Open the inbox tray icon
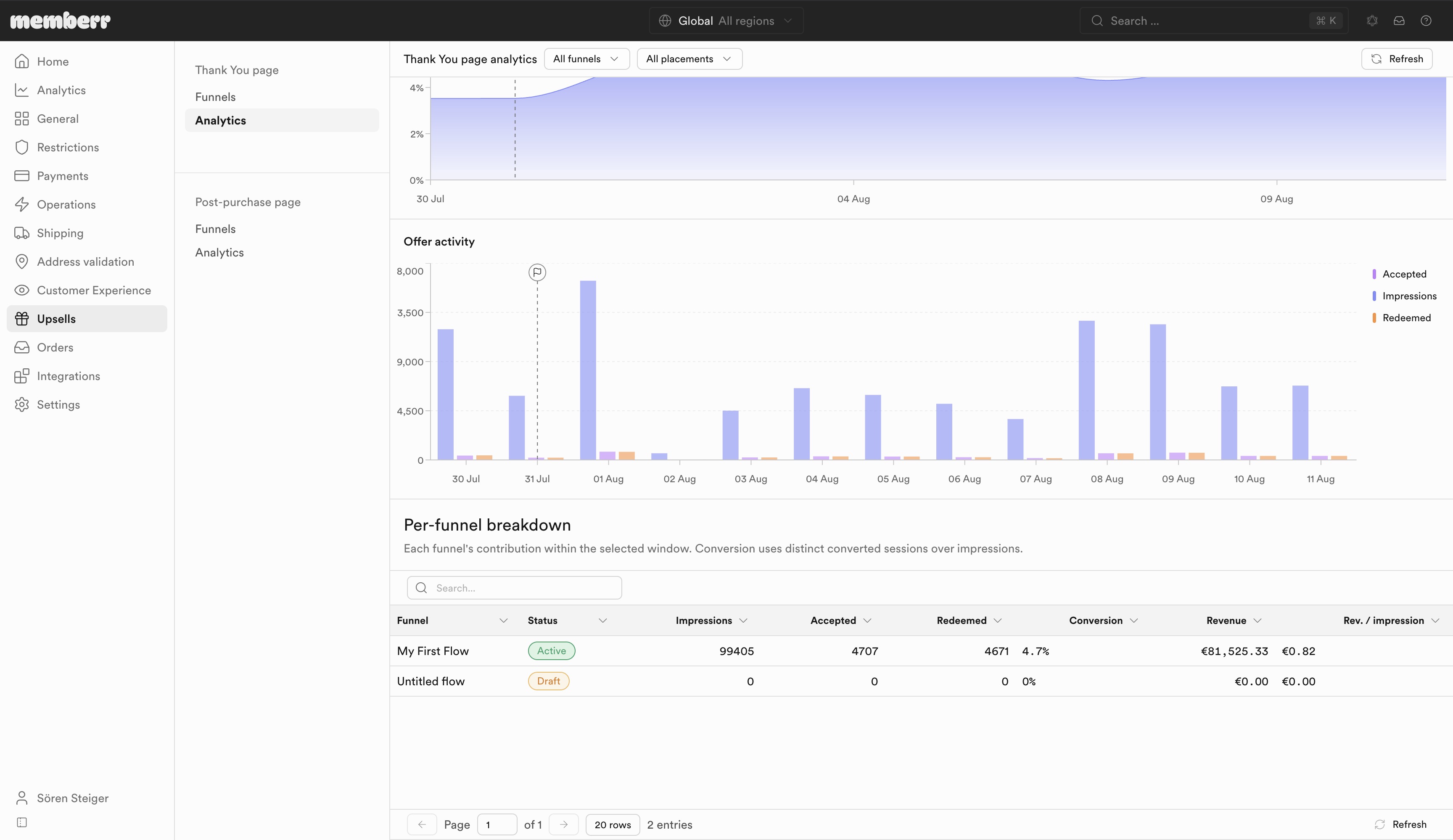 (1399, 21)
